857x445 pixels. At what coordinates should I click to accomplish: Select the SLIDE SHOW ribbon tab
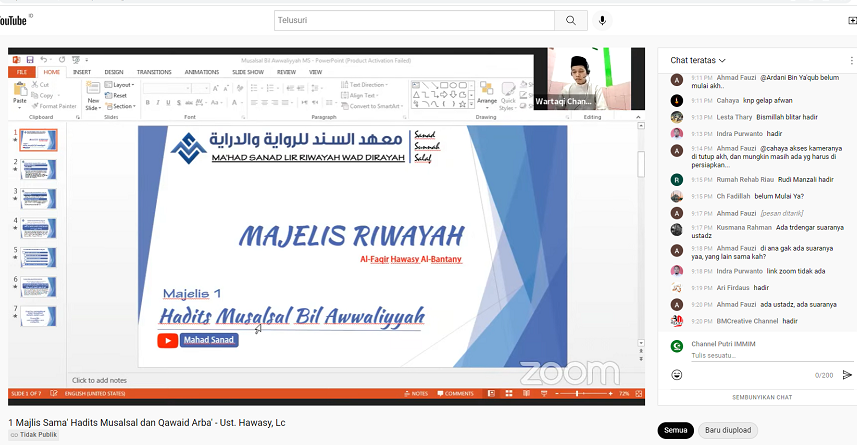[x=248, y=72]
